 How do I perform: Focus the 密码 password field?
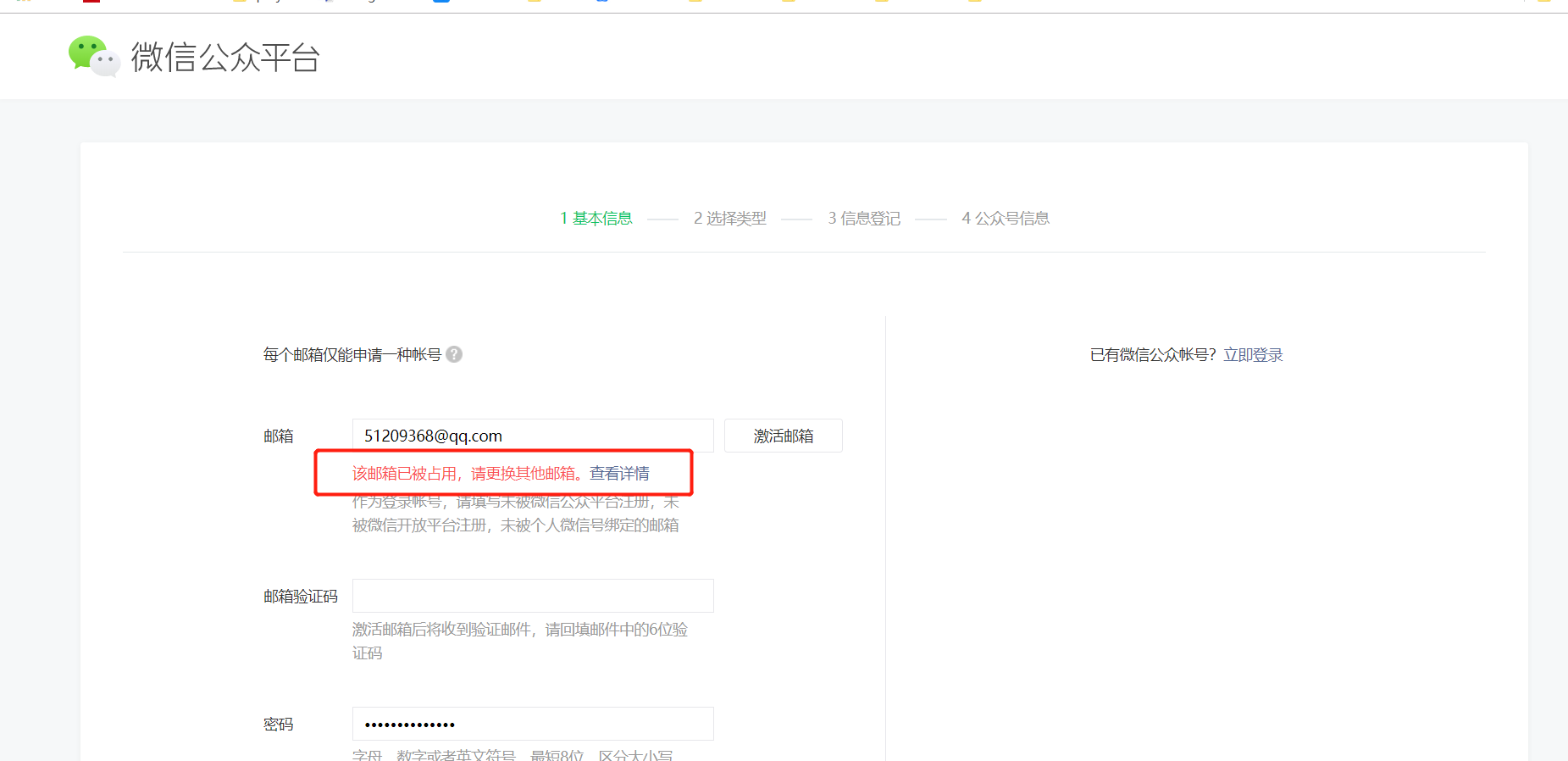pyautogui.click(x=533, y=724)
